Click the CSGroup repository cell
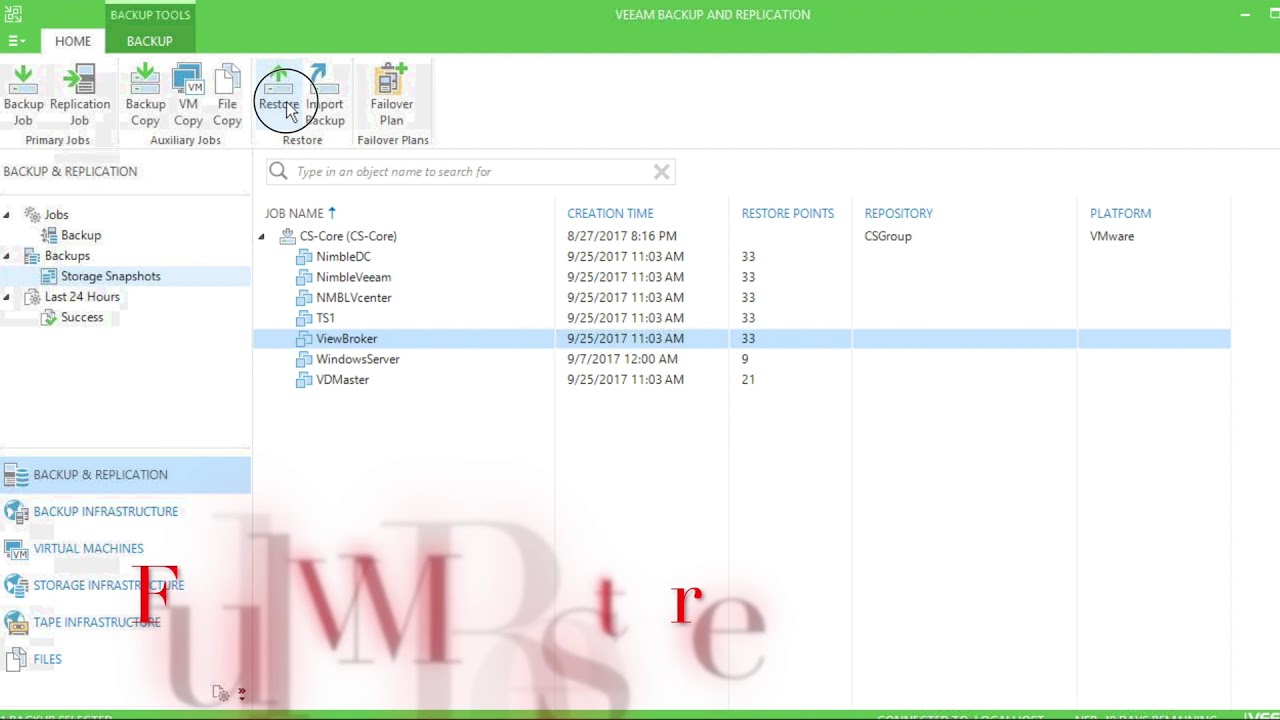Viewport: 1280px width, 720px height. [888, 236]
